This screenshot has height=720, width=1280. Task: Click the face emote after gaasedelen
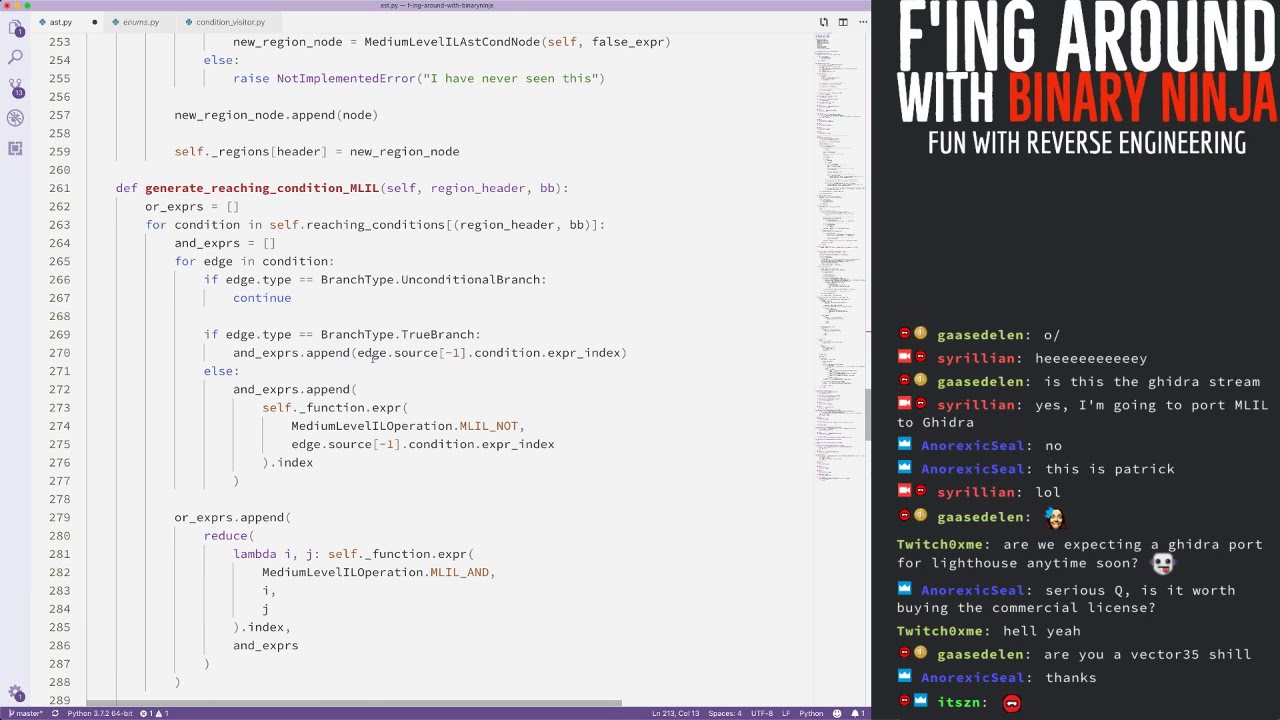tap(1054, 517)
